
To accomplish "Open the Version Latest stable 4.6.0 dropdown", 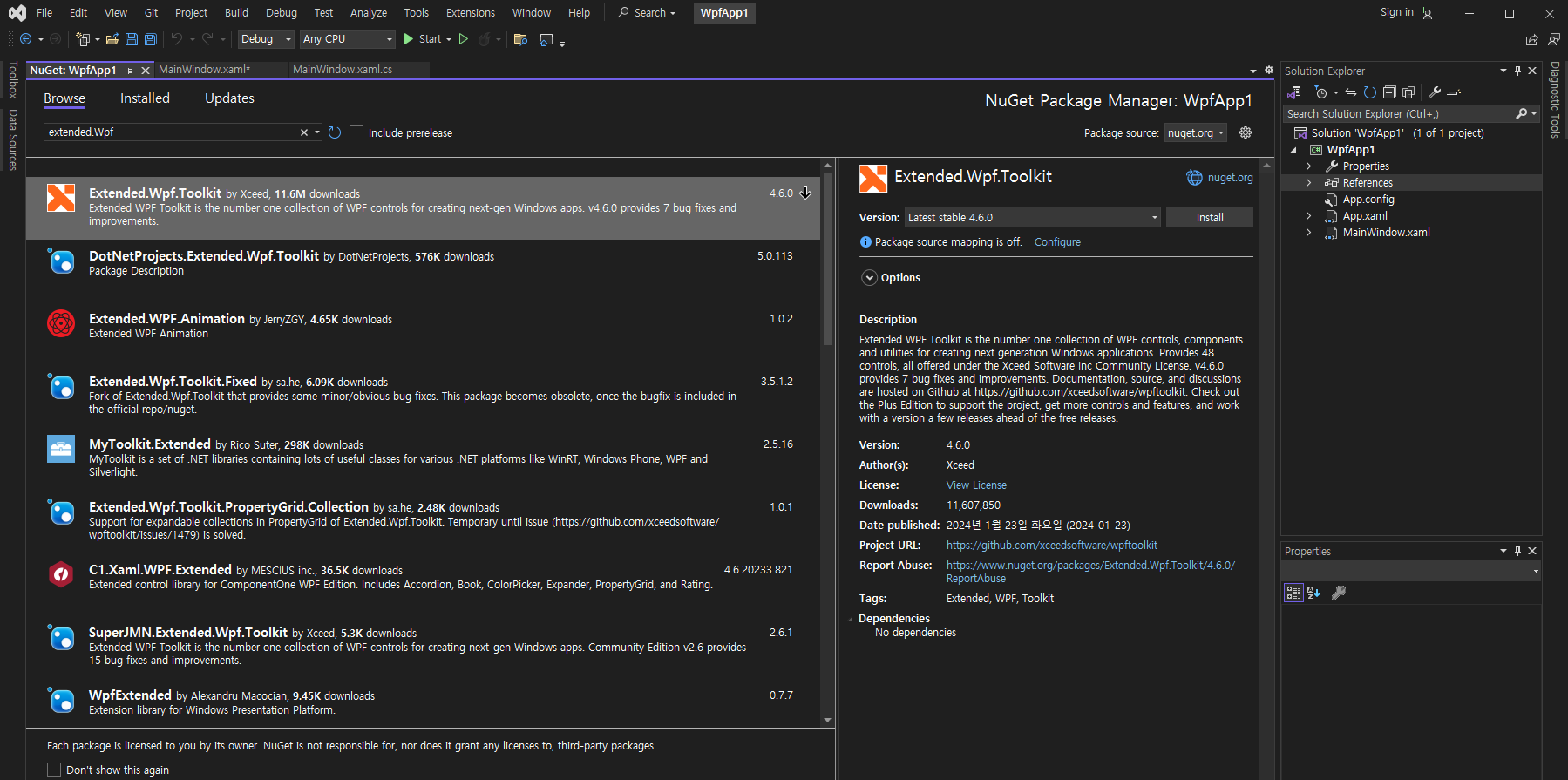I will click(x=1033, y=217).
